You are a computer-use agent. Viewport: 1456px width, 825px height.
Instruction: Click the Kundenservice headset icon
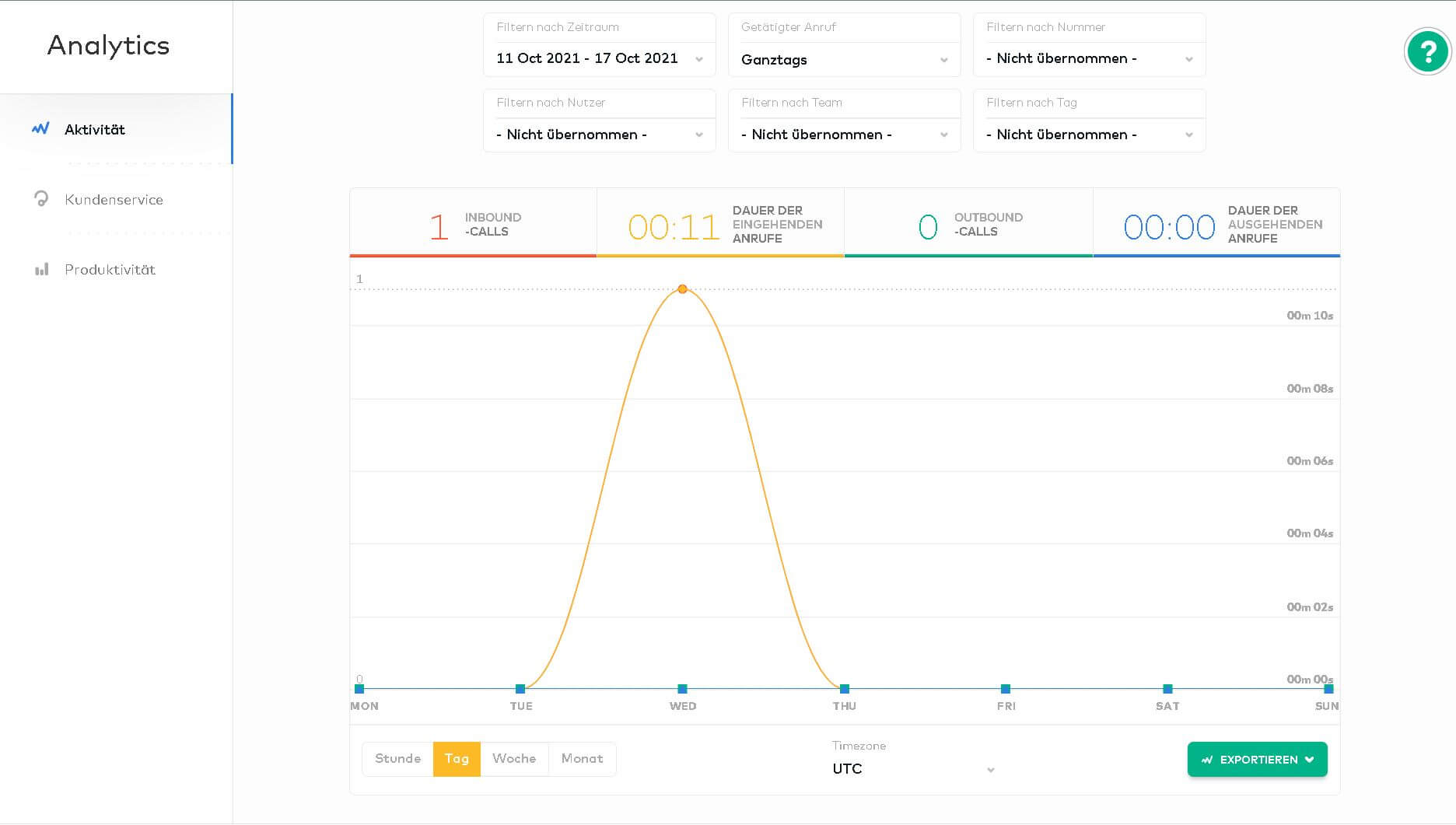tap(41, 199)
